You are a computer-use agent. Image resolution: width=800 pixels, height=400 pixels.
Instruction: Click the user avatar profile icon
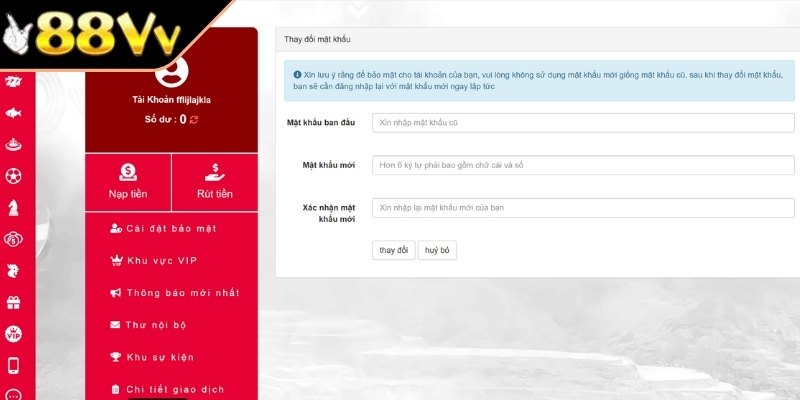(171, 72)
